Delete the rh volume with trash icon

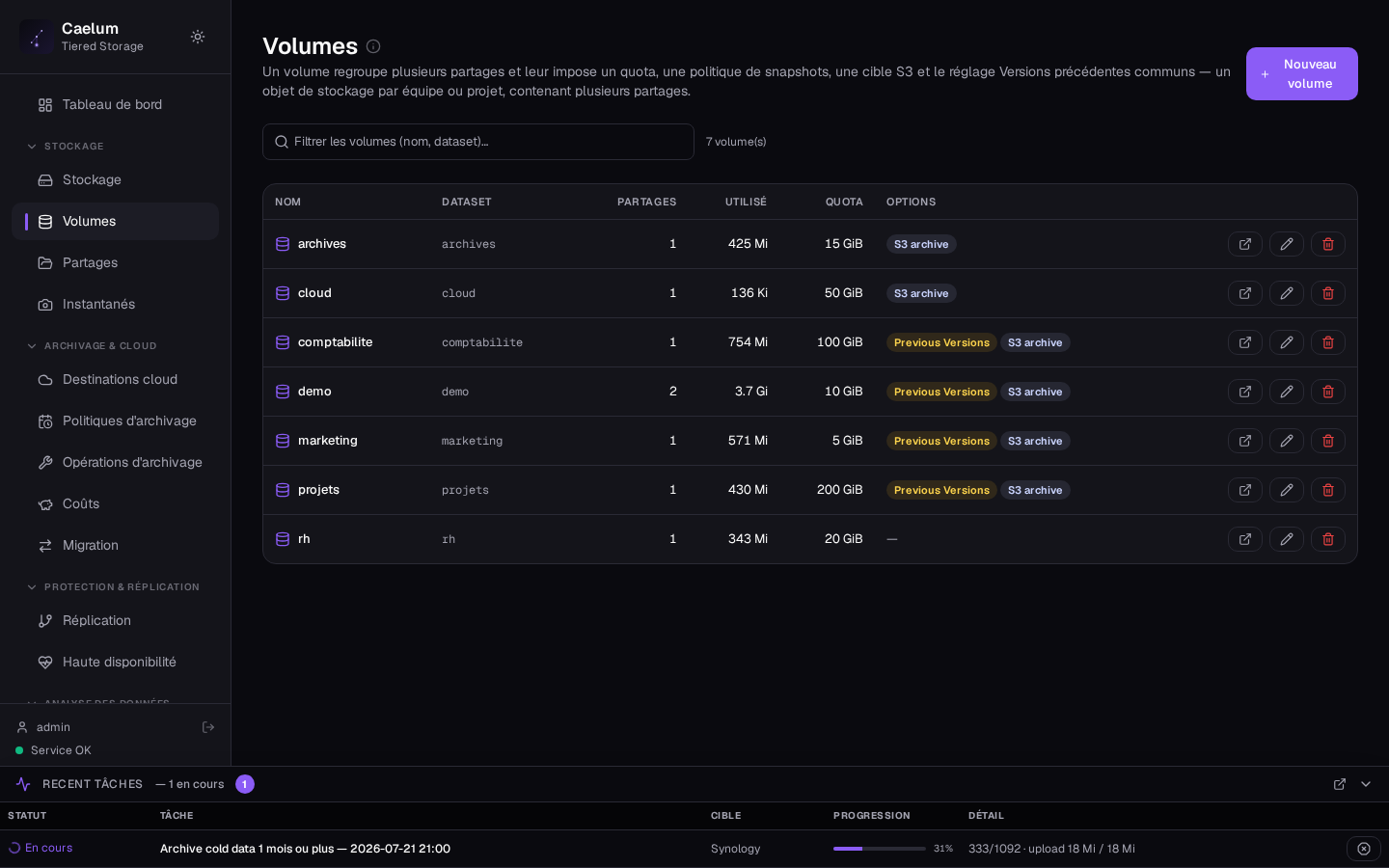click(1328, 539)
